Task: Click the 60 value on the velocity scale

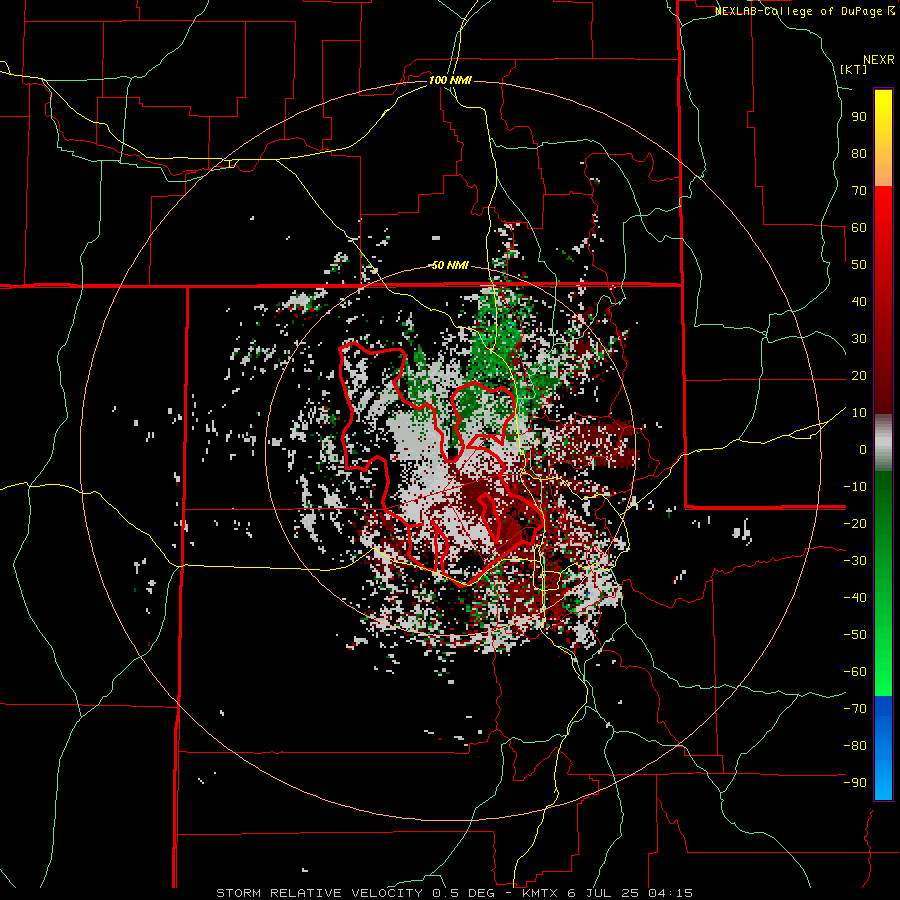Action: tap(859, 228)
